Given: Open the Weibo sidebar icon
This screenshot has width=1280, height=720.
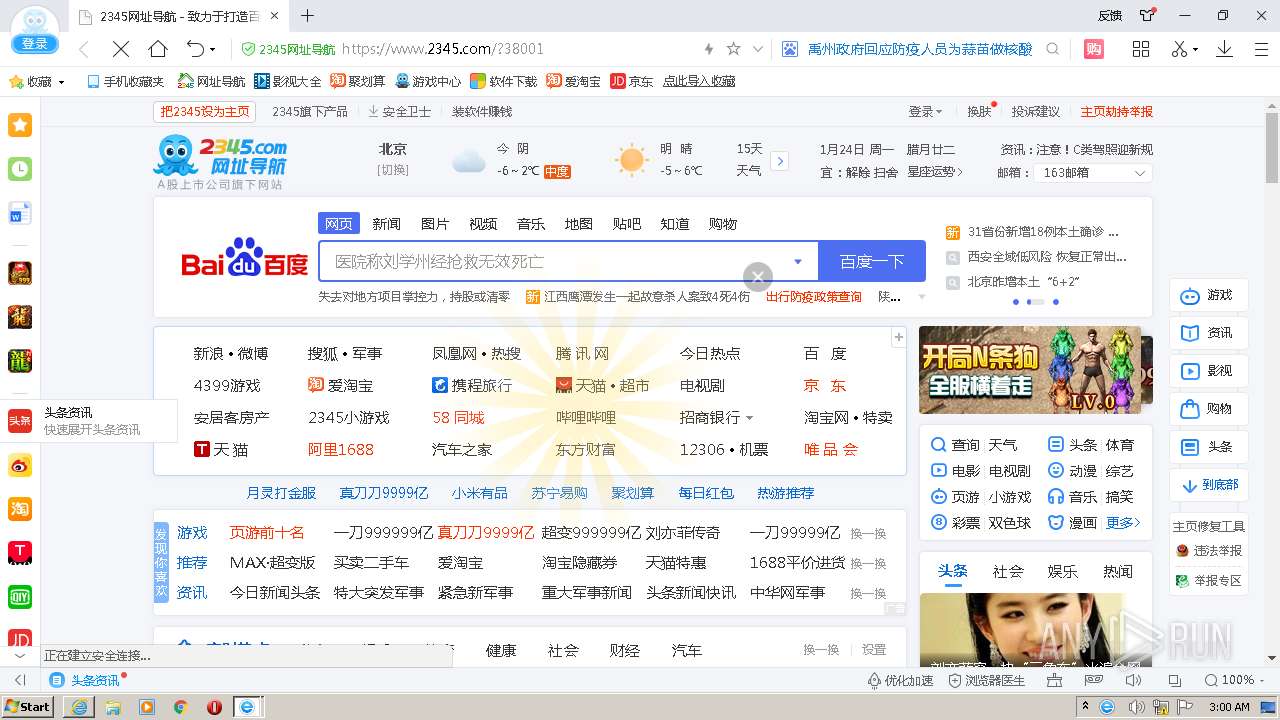Looking at the screenshot, I should click(20, 465).
